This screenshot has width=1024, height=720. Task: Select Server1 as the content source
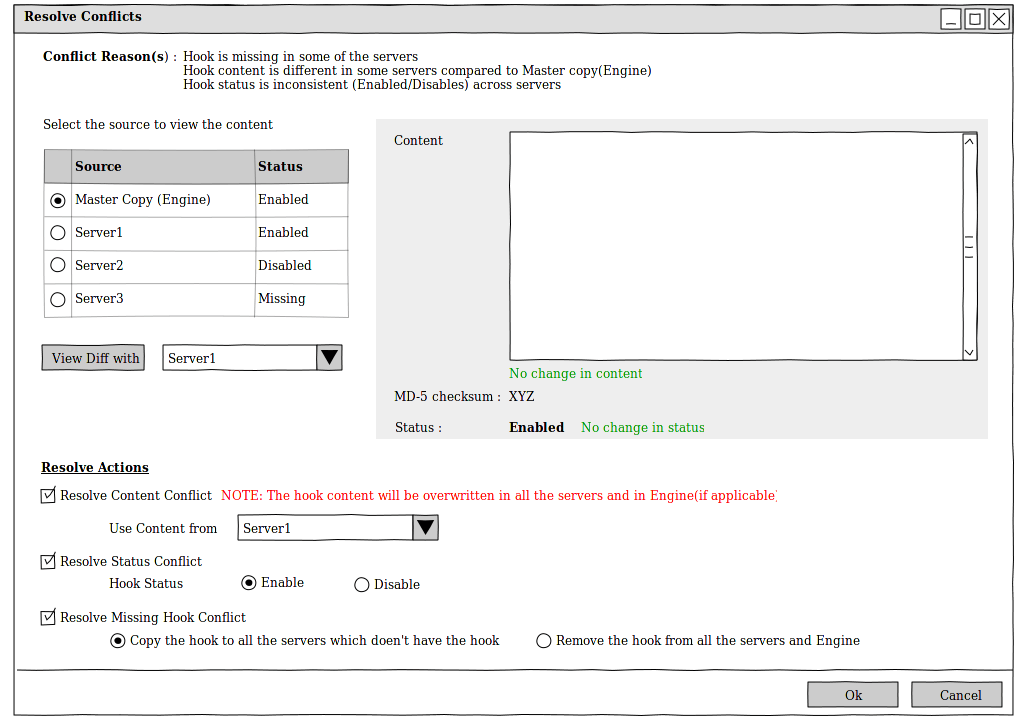[58, 233]
